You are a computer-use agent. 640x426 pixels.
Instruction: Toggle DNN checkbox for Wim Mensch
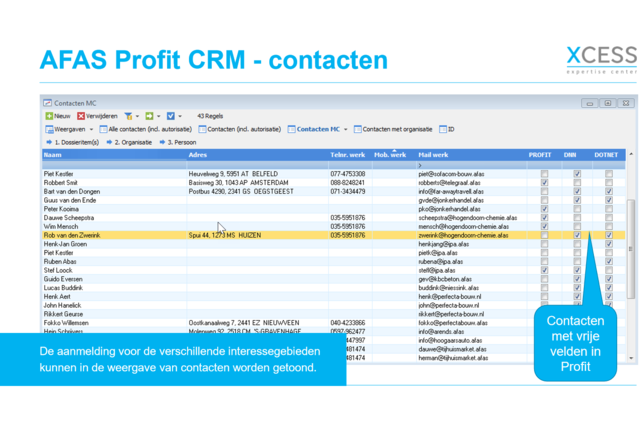click(577, 226)
